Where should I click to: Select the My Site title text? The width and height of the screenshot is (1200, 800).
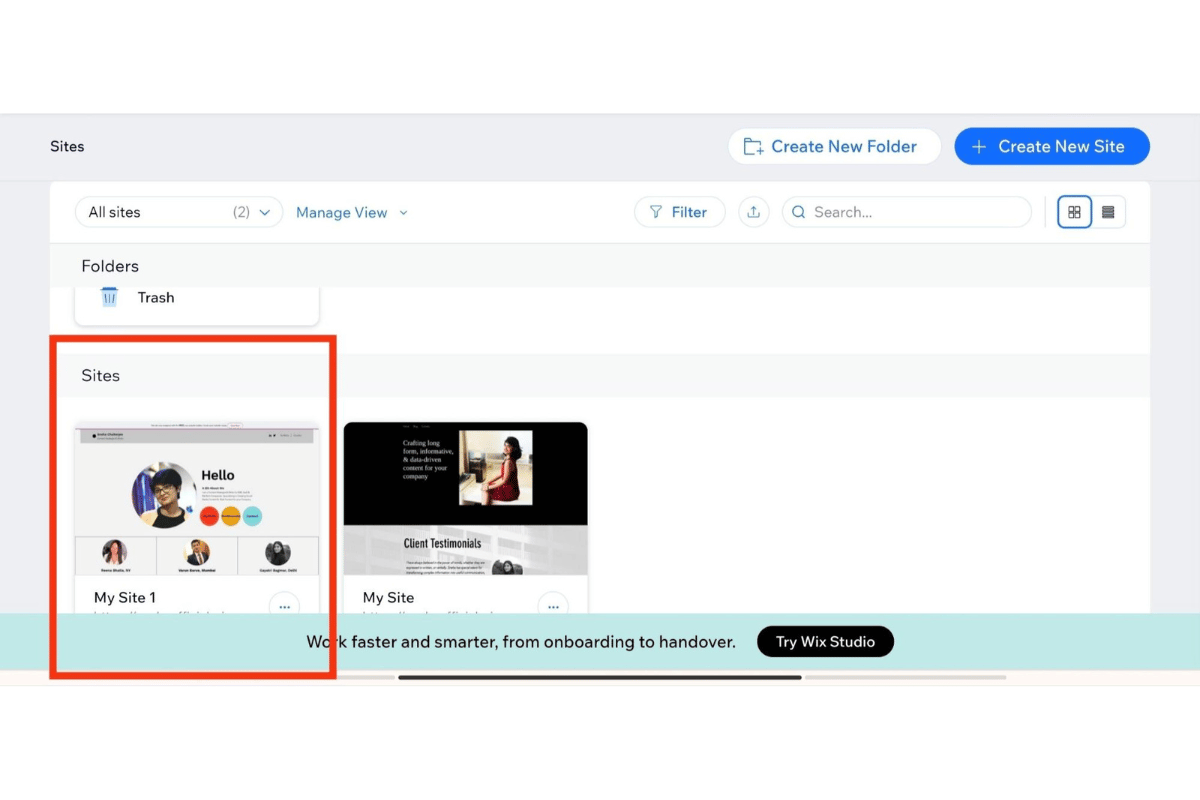388,597
